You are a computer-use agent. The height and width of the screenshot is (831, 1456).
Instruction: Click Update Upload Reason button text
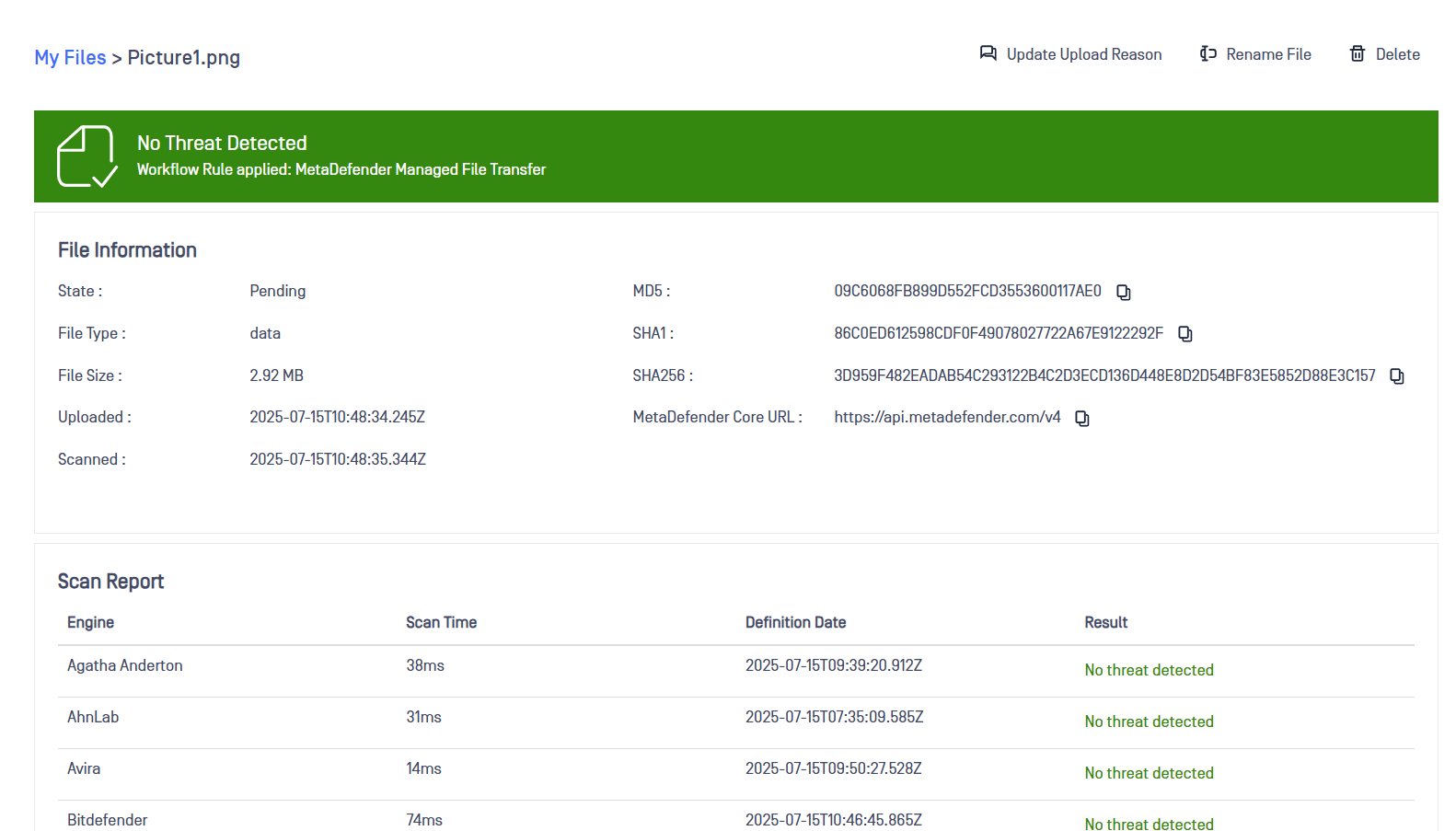pyautogui.click(x=1084, y=54)
